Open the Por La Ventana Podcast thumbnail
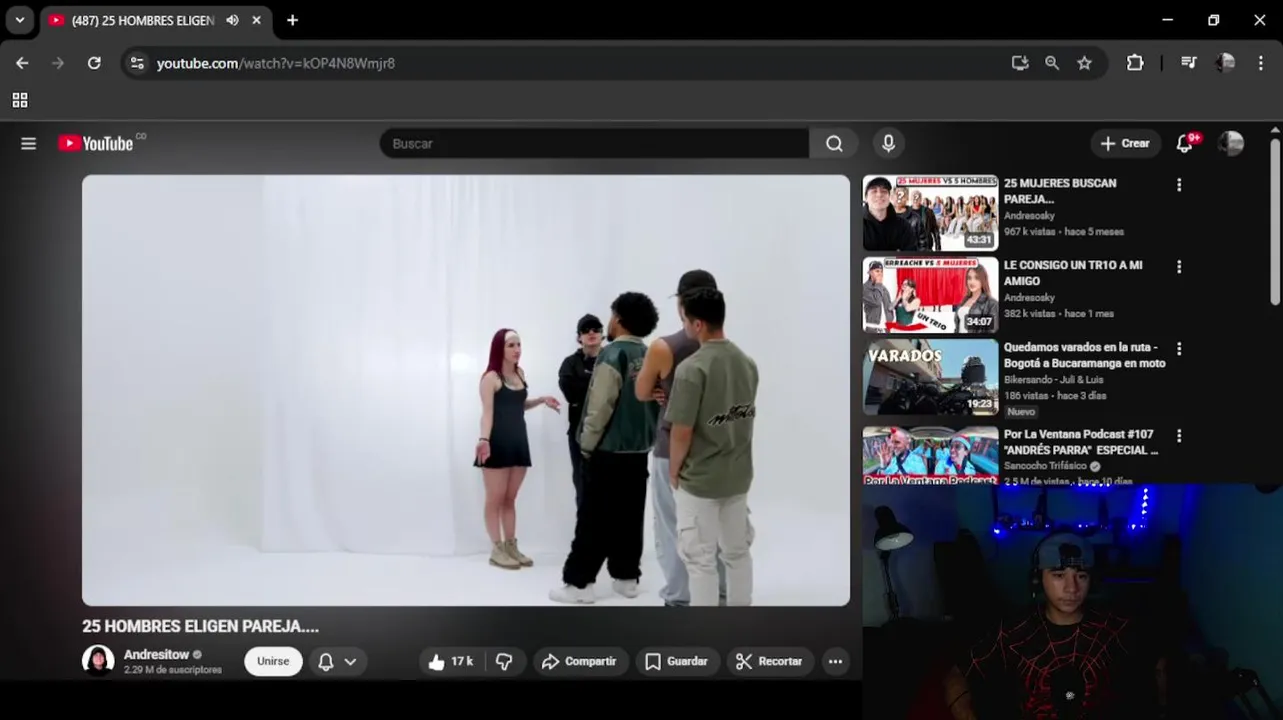This screenshot has width=1283, height=720. click(931, 456)
